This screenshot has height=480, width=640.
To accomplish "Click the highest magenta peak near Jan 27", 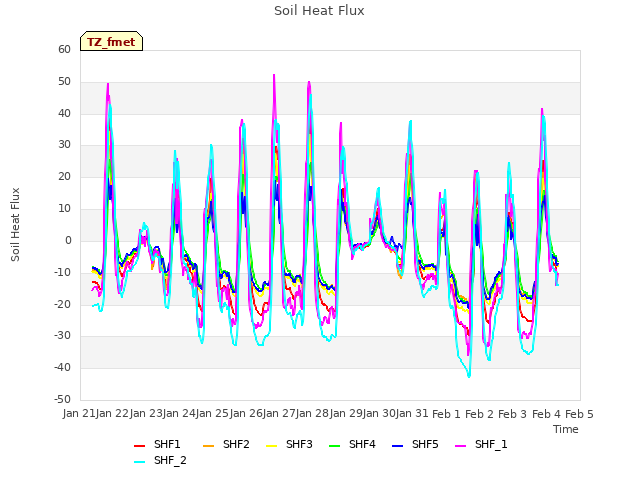I will click(x=274, y=75).
